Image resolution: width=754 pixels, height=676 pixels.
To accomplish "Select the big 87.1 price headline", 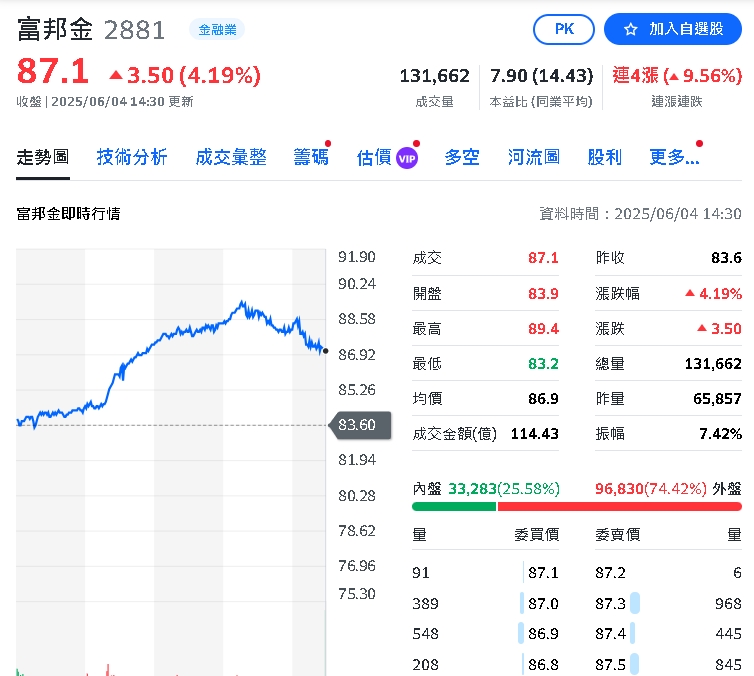I will (53, 71).
